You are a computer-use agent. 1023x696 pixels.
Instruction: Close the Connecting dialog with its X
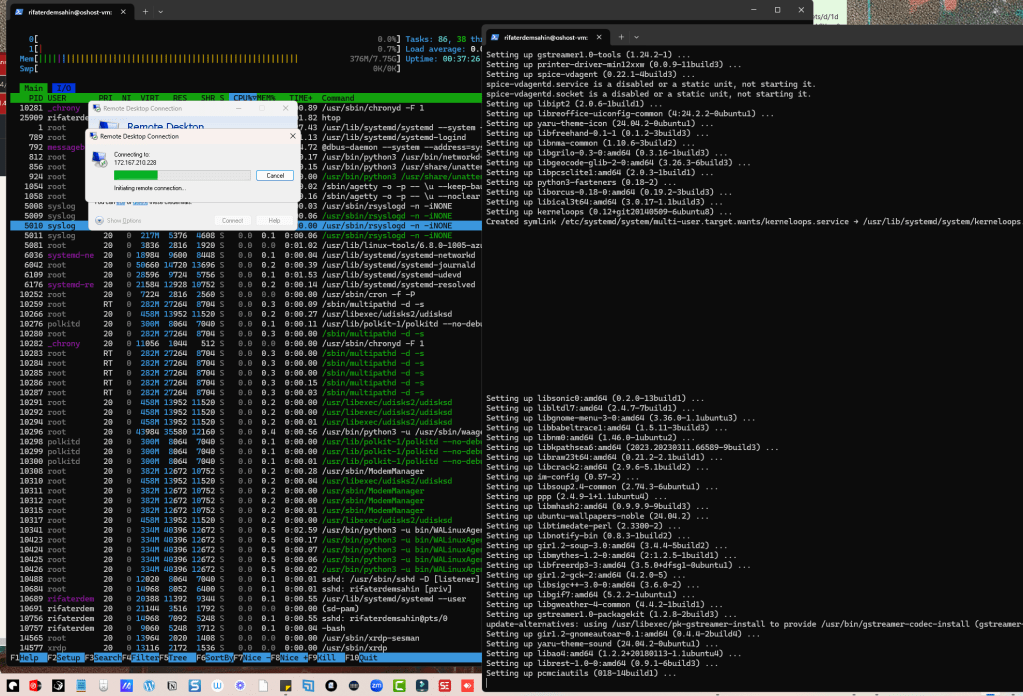tap(292, 136)
